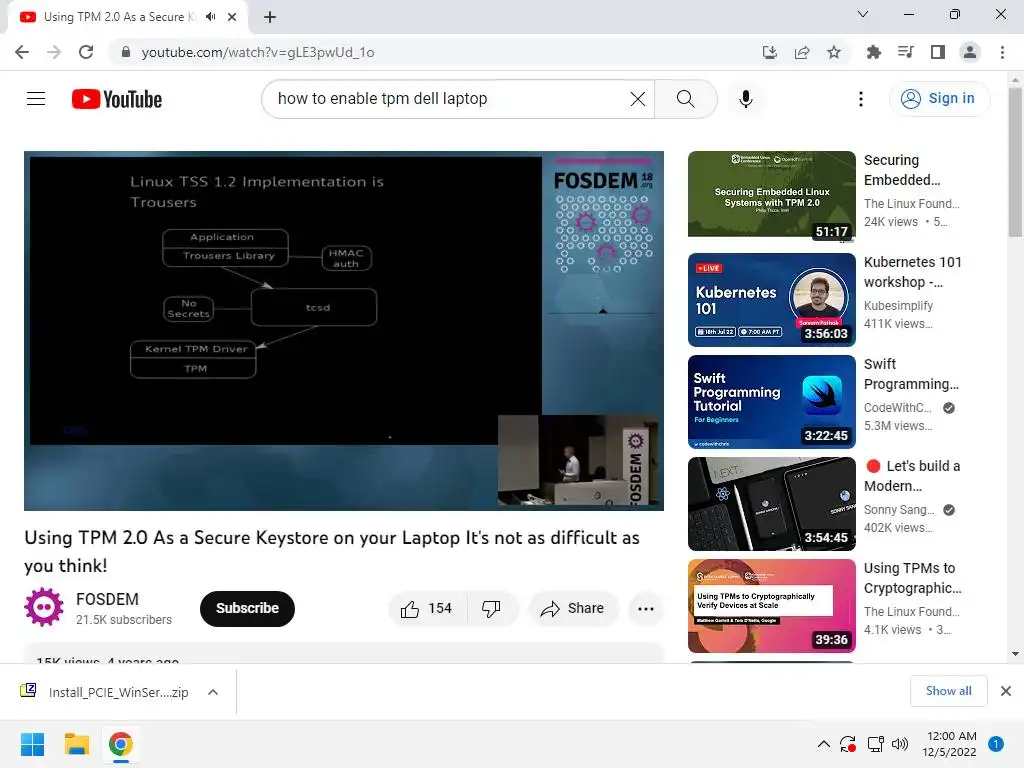Click the main video player
The height and width of the screenshot is (768, 1024).
tap(344, 331)
